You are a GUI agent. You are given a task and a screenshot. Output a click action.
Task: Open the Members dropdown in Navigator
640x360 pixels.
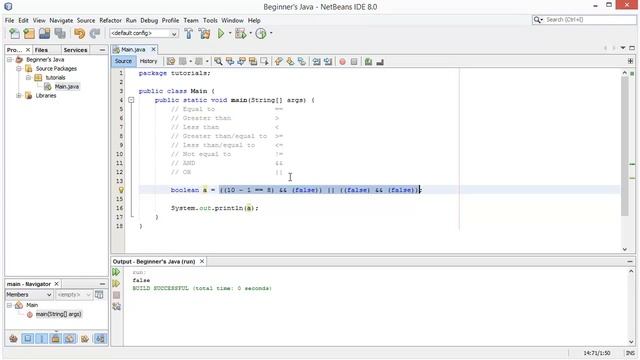click(x=29, y=295)
